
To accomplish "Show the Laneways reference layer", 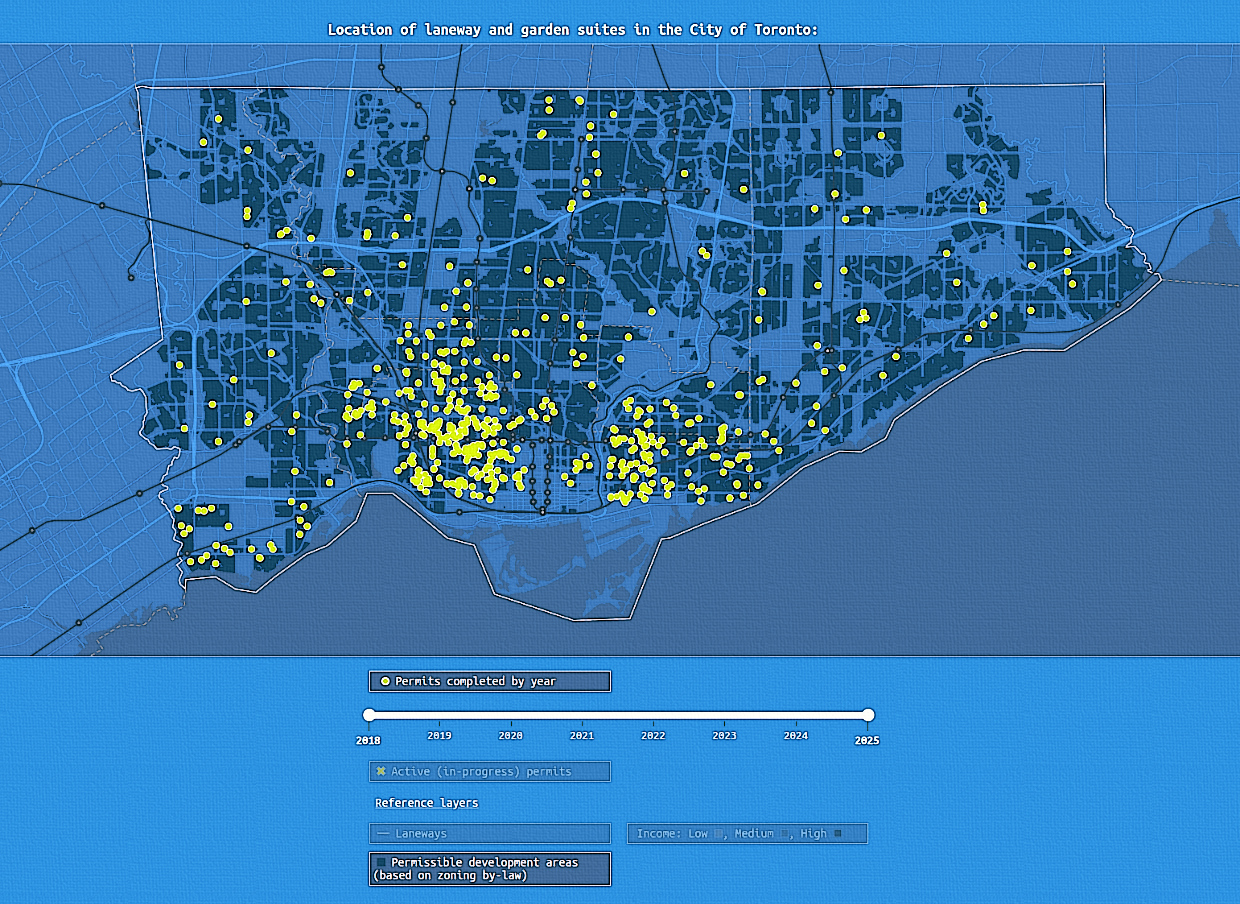I will (x=489, y=834).
